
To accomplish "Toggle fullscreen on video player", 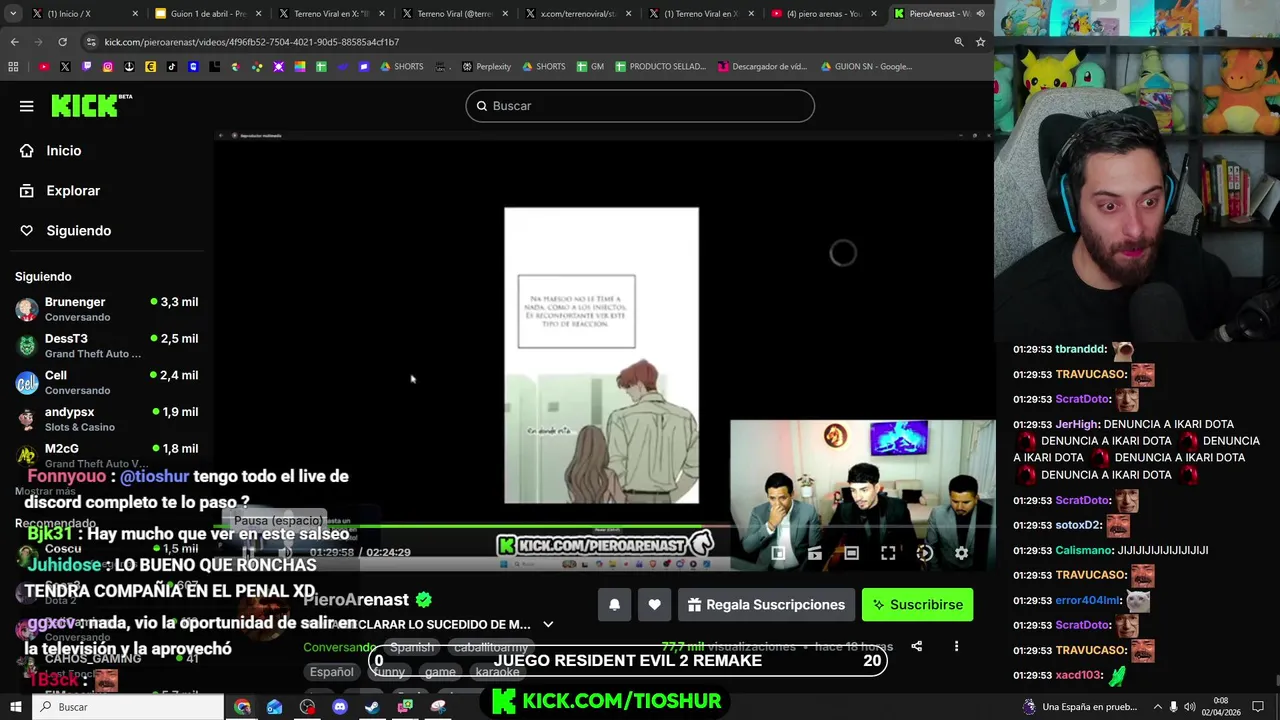I will [x=888, y=553].
